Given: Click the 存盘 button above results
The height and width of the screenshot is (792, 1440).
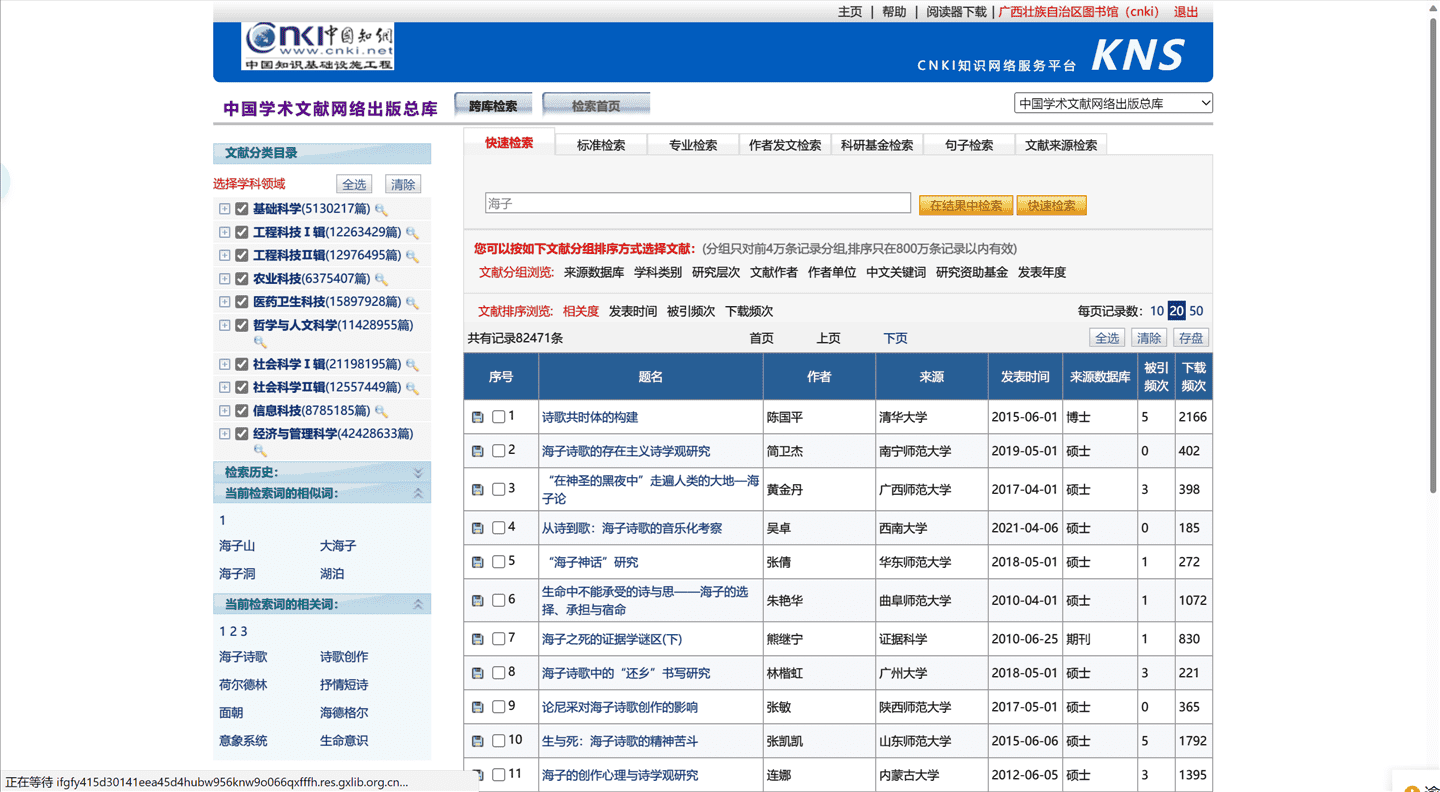Looking at the screenshot, I should pyautogui.click(x=1191, y=338).
